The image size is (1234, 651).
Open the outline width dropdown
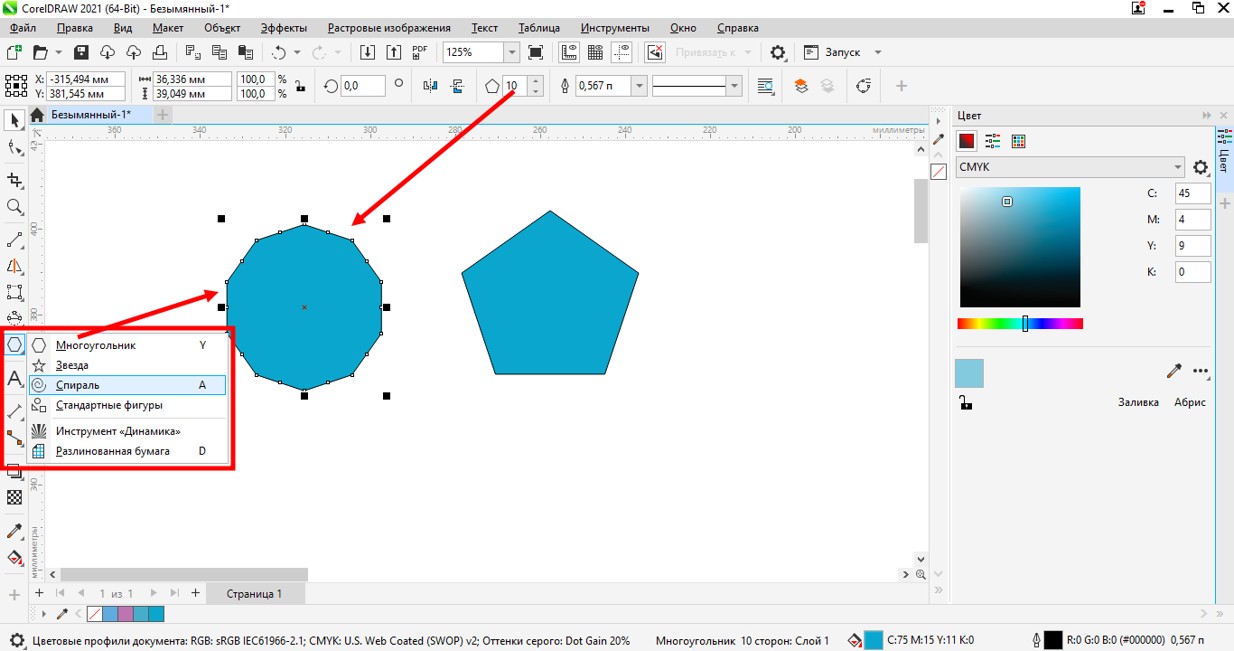coord(640,86)
